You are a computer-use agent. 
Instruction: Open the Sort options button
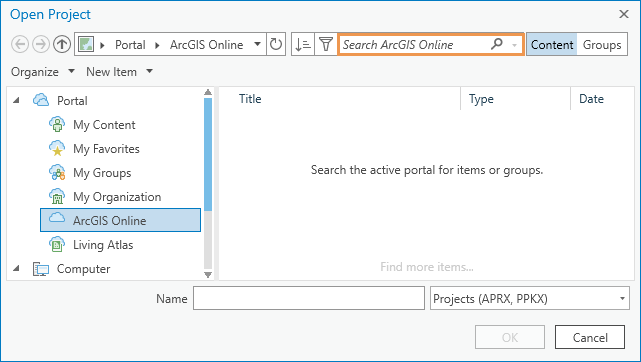303,44
